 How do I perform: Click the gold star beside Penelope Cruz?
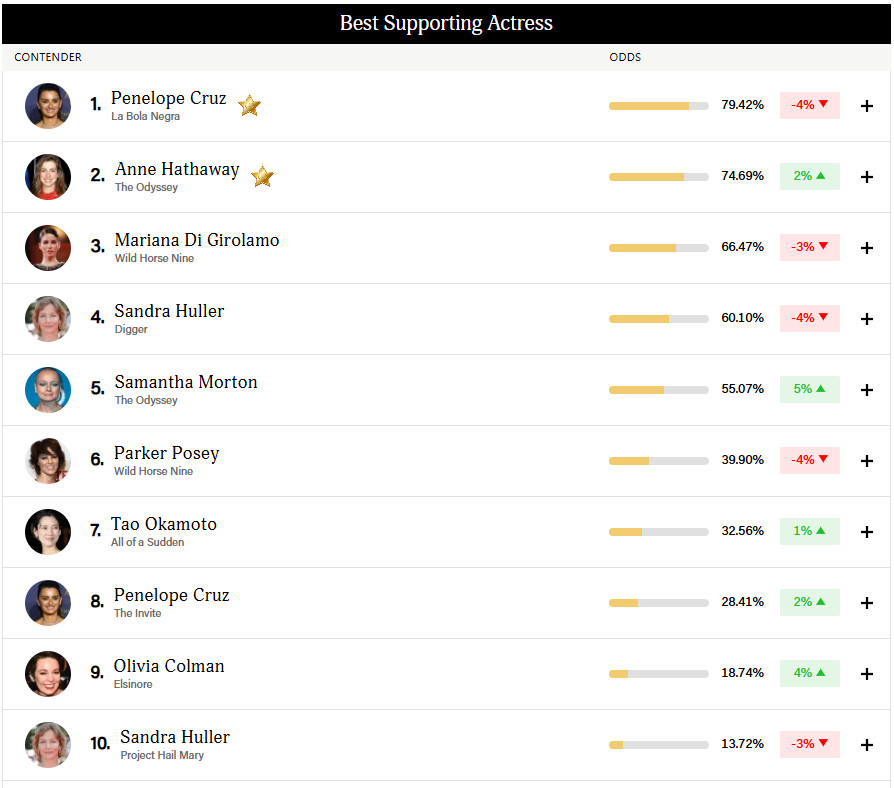point(249,105)
